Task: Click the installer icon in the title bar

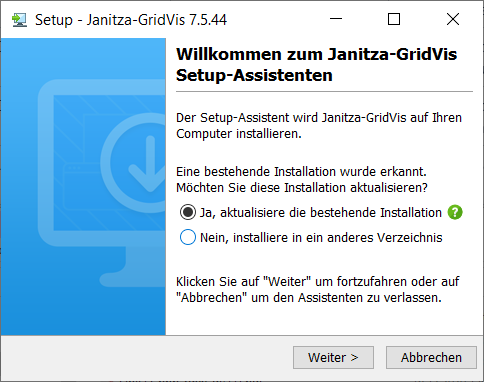Action: pos(19,20)
